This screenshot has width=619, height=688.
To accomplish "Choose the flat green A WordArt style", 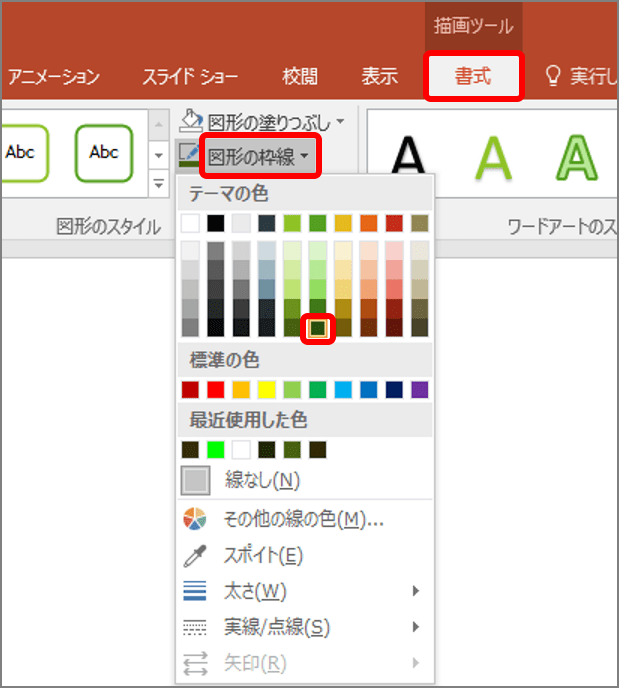I will click(x=494, y=157).
